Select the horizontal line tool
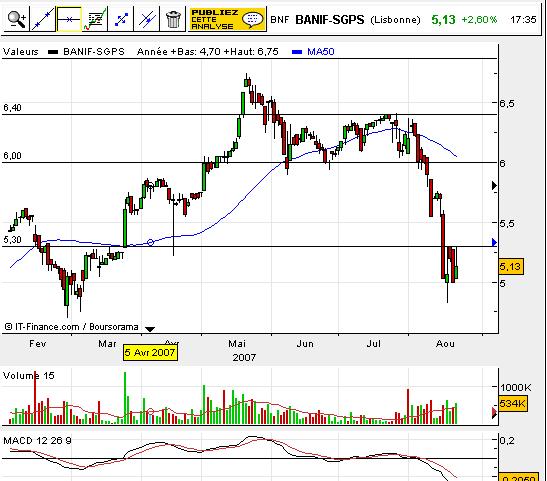 pos(69,19)
